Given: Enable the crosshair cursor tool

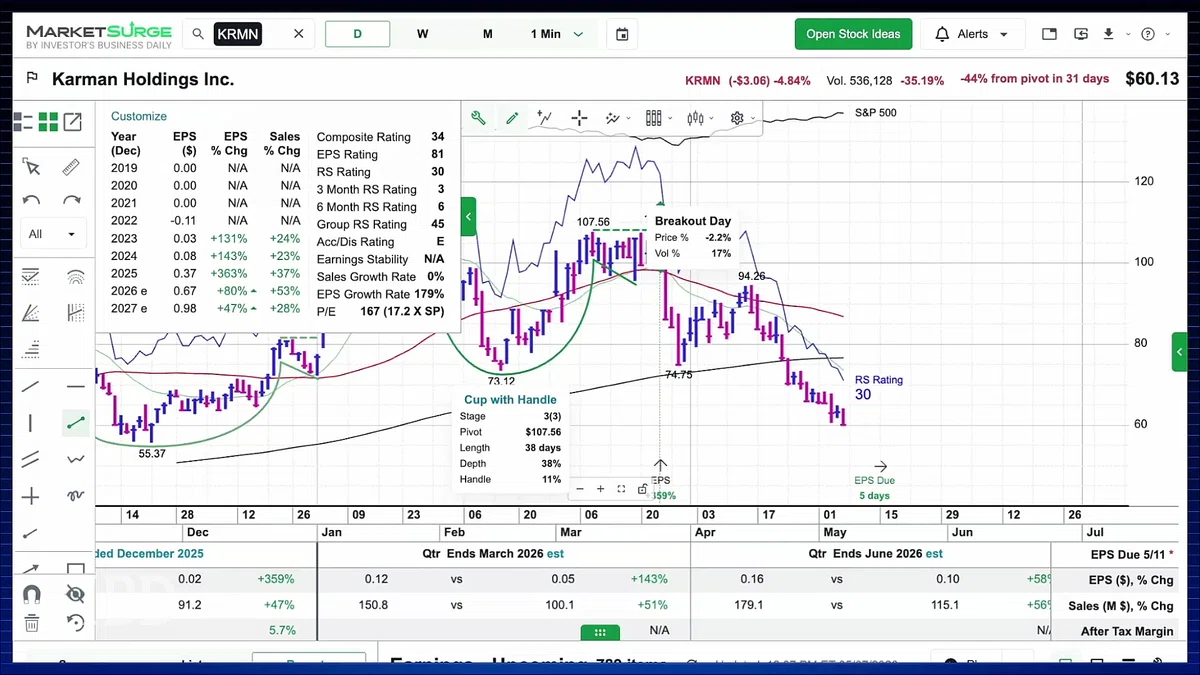Looking at the screenshot, I should coord(579,118).
